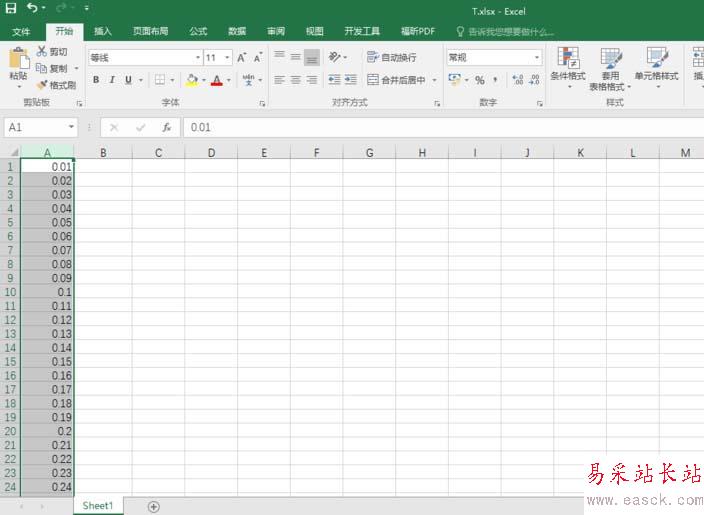Switch to the 视图 View tab
The image size is (704, 515).
point(315,31)
